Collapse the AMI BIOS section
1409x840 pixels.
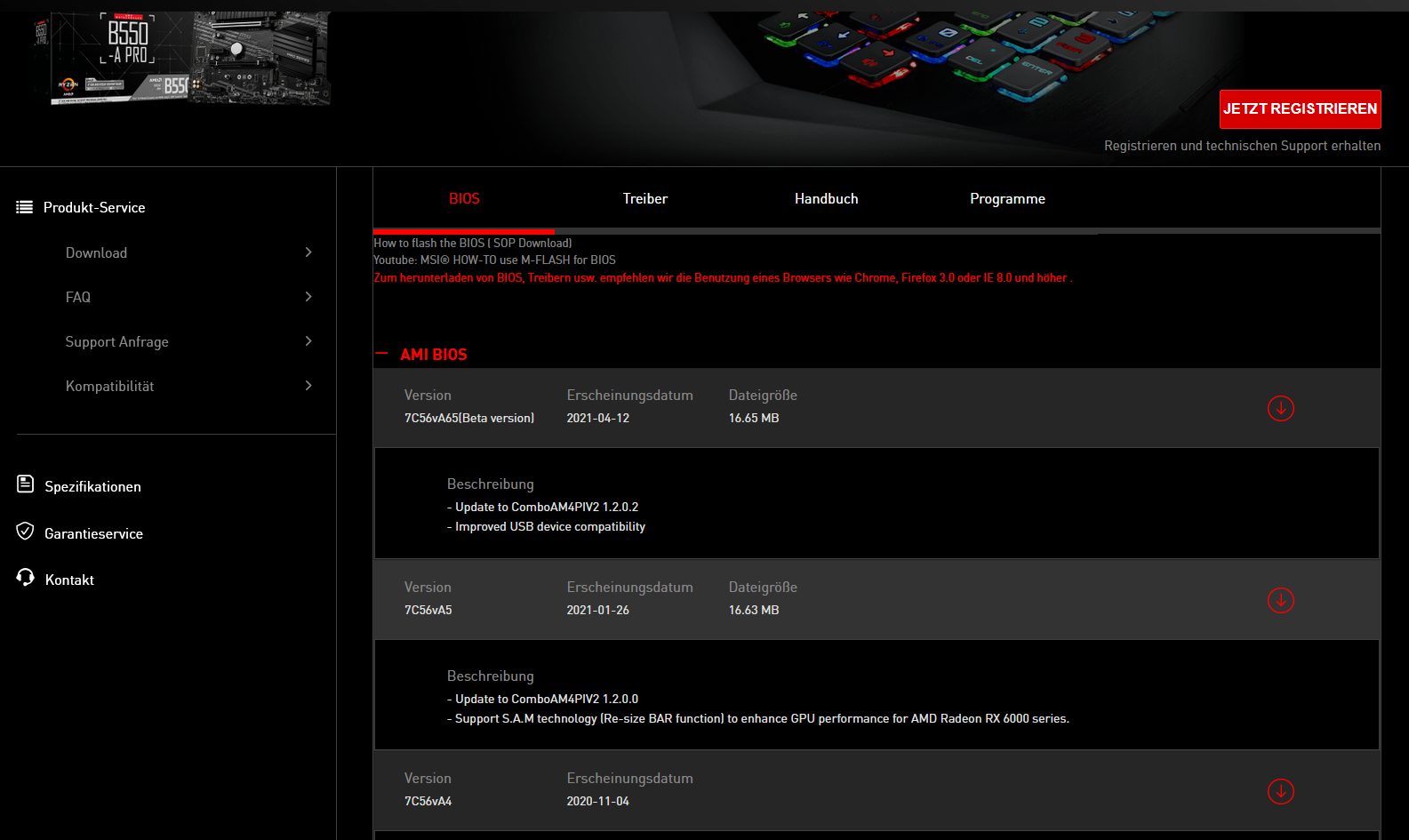click(381, 354)
